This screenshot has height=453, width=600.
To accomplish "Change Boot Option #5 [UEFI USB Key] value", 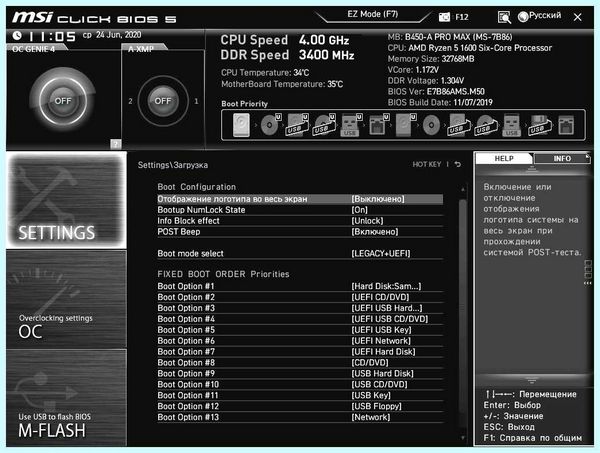I will coord(382,330).
